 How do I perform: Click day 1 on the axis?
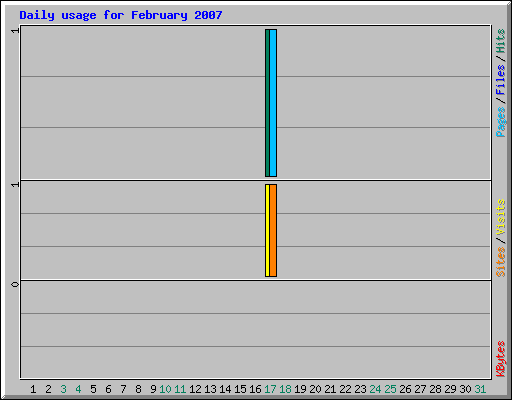coord(33,389)
